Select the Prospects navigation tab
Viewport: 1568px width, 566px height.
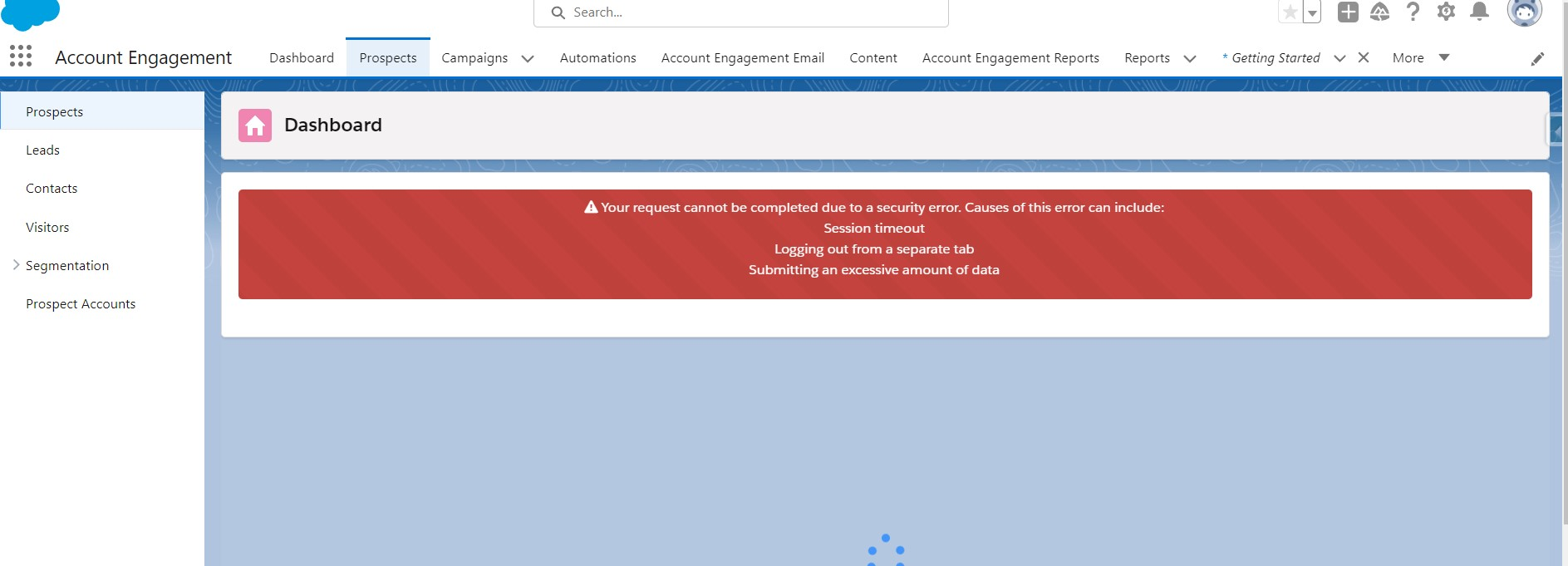click(x=388, y=58)
